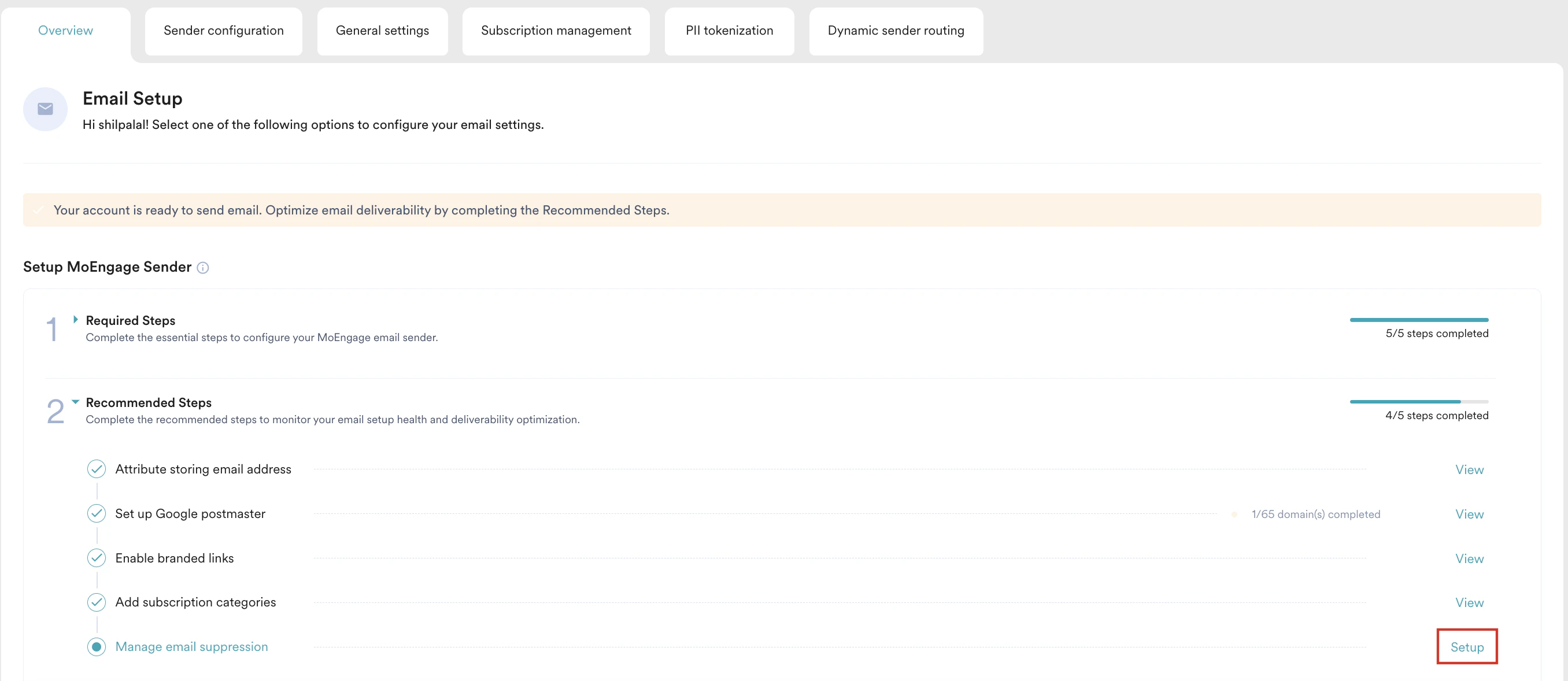
Task: Click the info icon beside Setup MoEngage Sender
Action: click(203, 267)
